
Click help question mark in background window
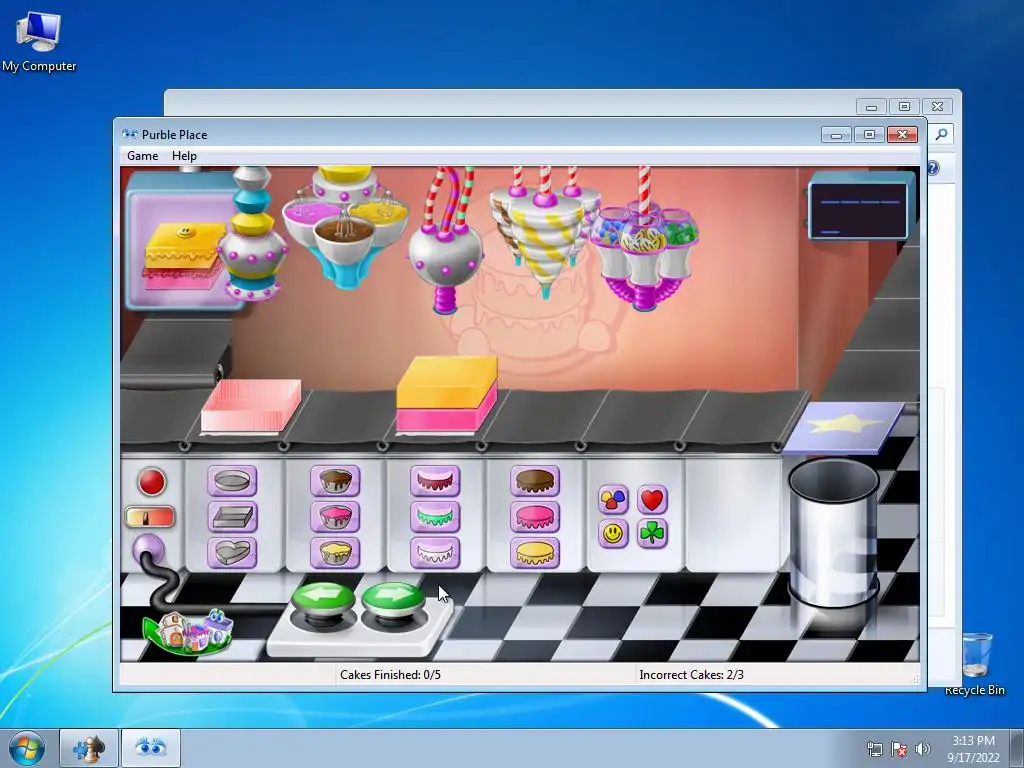click(933, 168)
